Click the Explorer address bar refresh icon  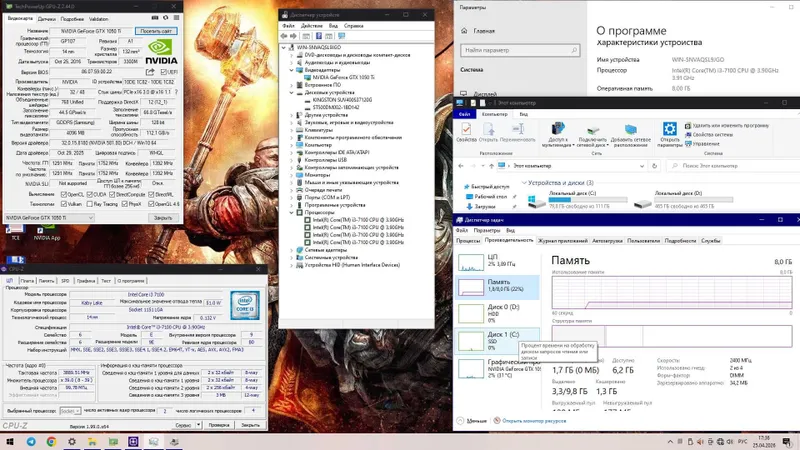(x=655, y=166)
